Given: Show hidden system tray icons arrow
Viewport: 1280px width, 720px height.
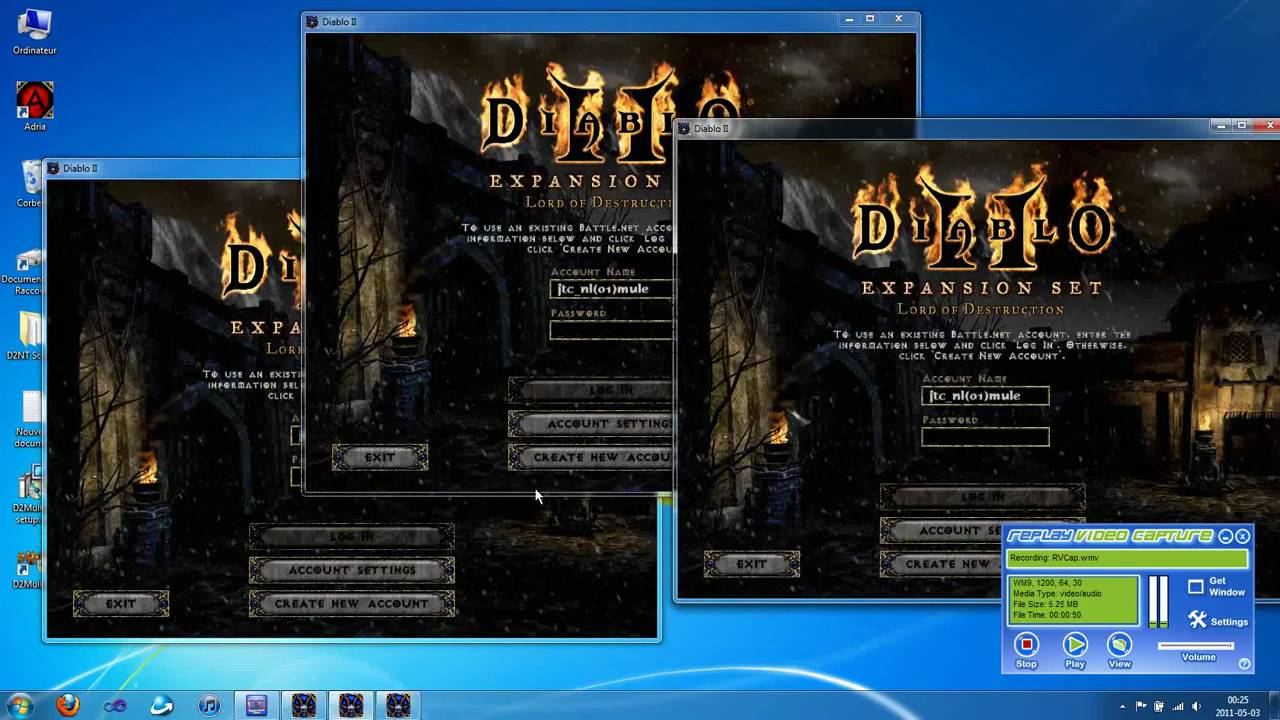Looking at the screenshot, I should click(1122, 706).
